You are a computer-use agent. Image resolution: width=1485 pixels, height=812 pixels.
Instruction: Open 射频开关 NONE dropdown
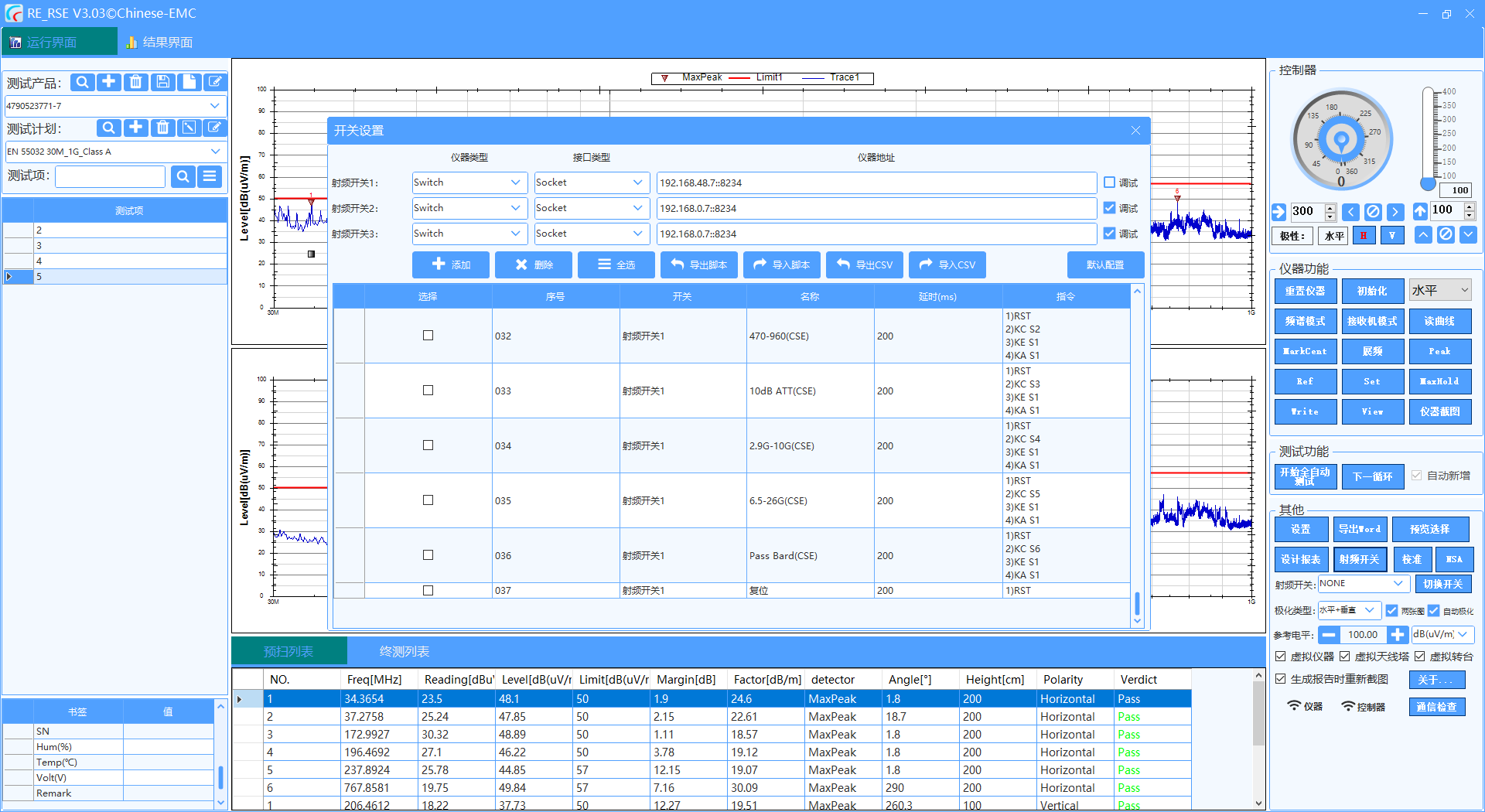point(1364,584)
